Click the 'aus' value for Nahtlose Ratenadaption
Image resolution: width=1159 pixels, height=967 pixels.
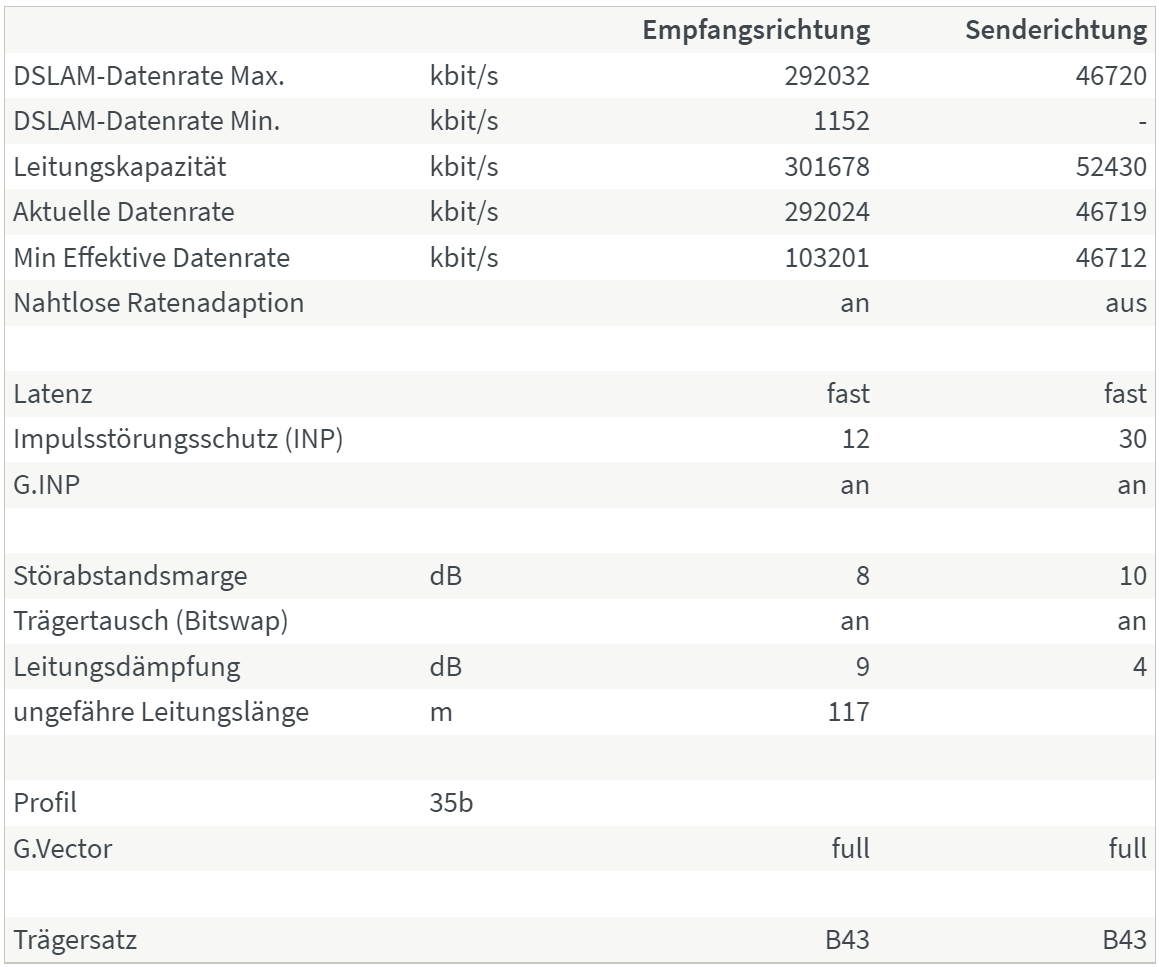click(x=1126, y=303)
